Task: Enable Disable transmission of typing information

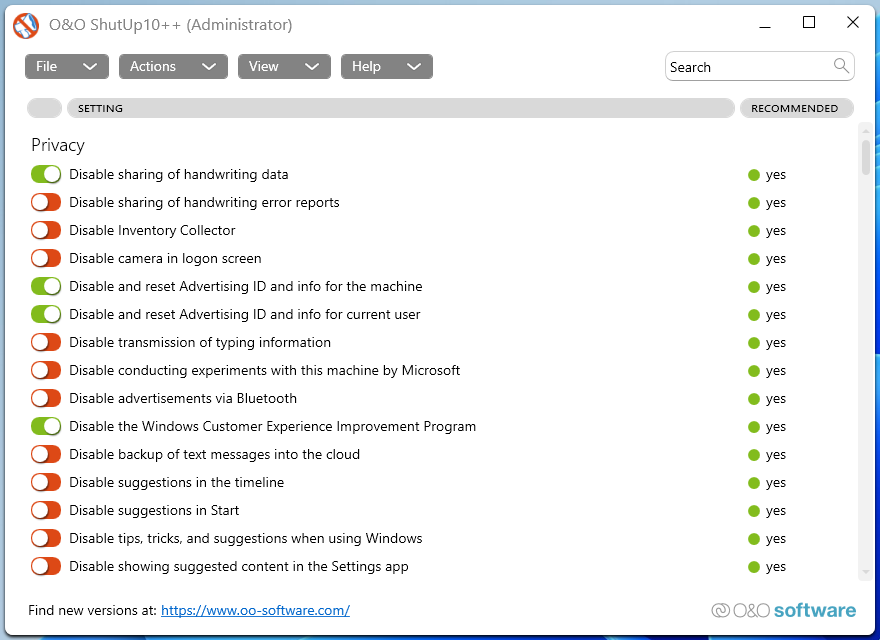Action: [46, 342]
